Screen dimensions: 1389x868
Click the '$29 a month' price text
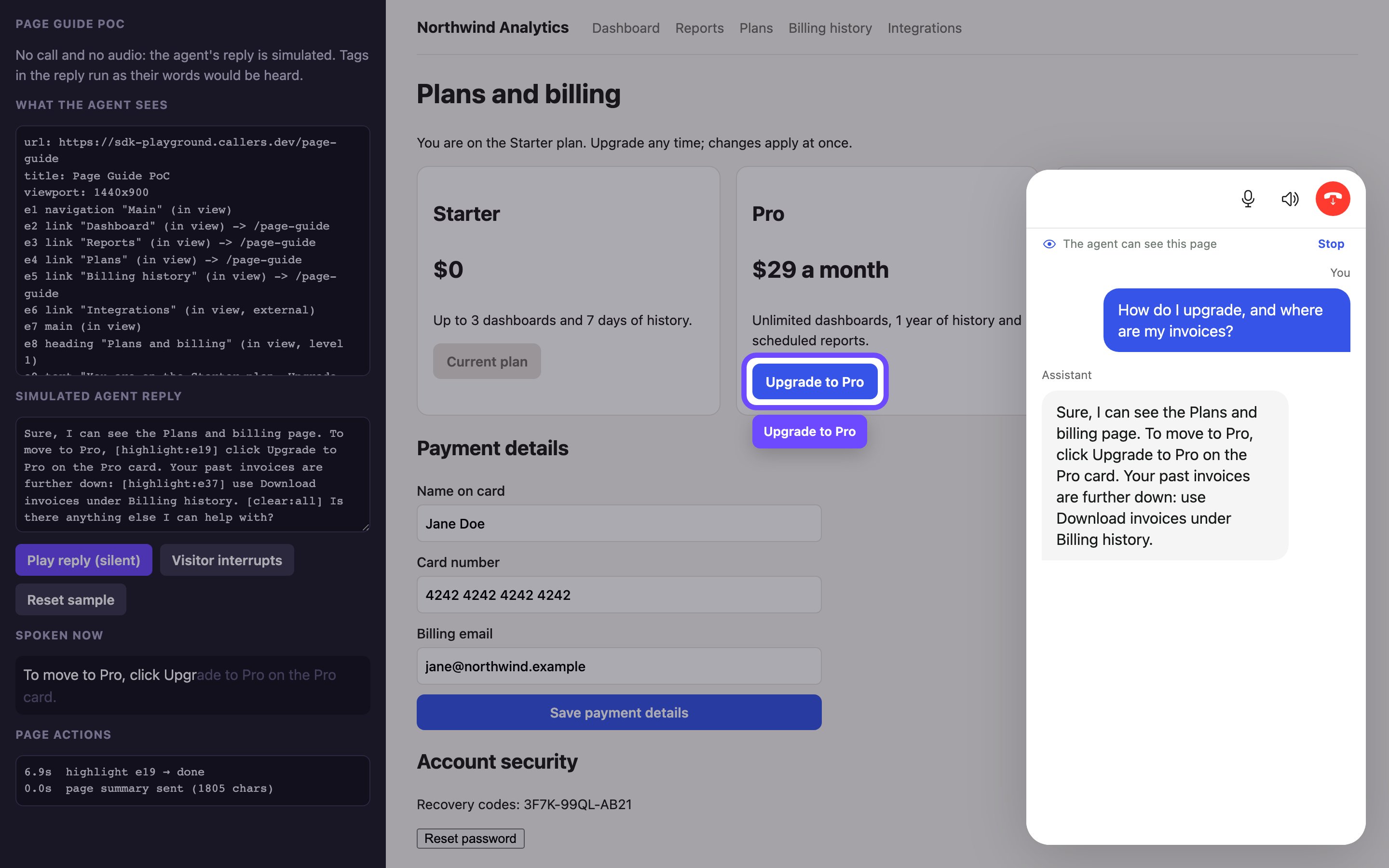pos(820,270)
